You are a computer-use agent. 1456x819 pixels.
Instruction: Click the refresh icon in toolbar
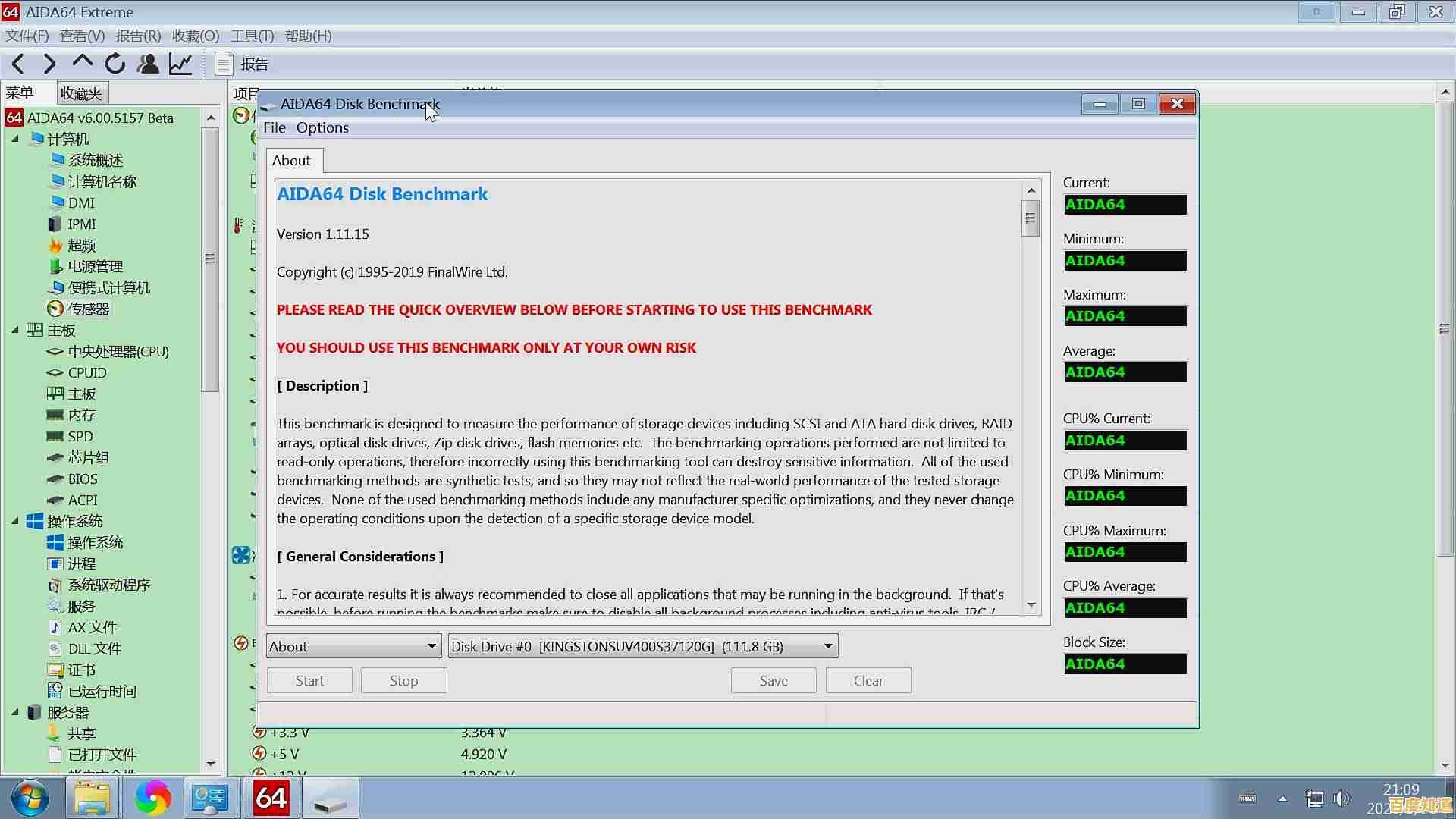point(115,64)
